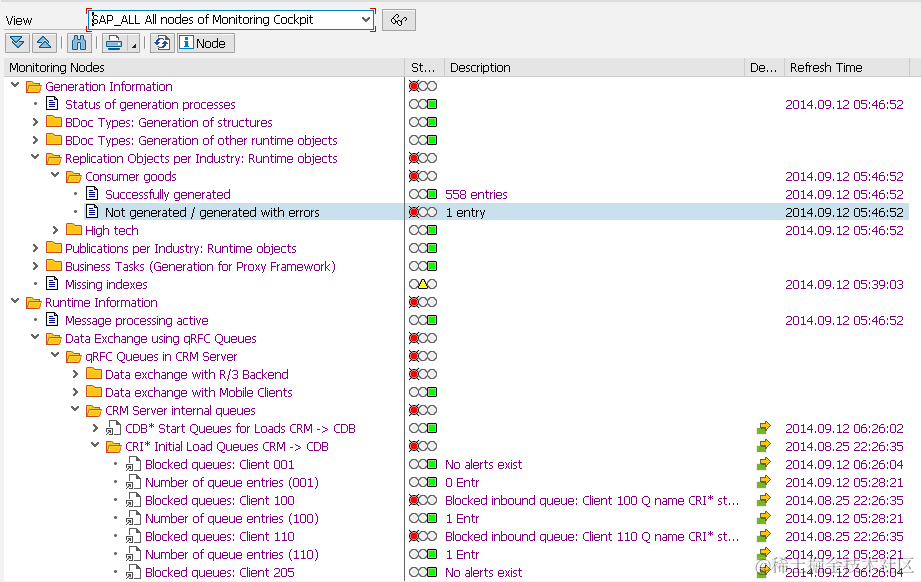Click the Description column header

point(594,68)
